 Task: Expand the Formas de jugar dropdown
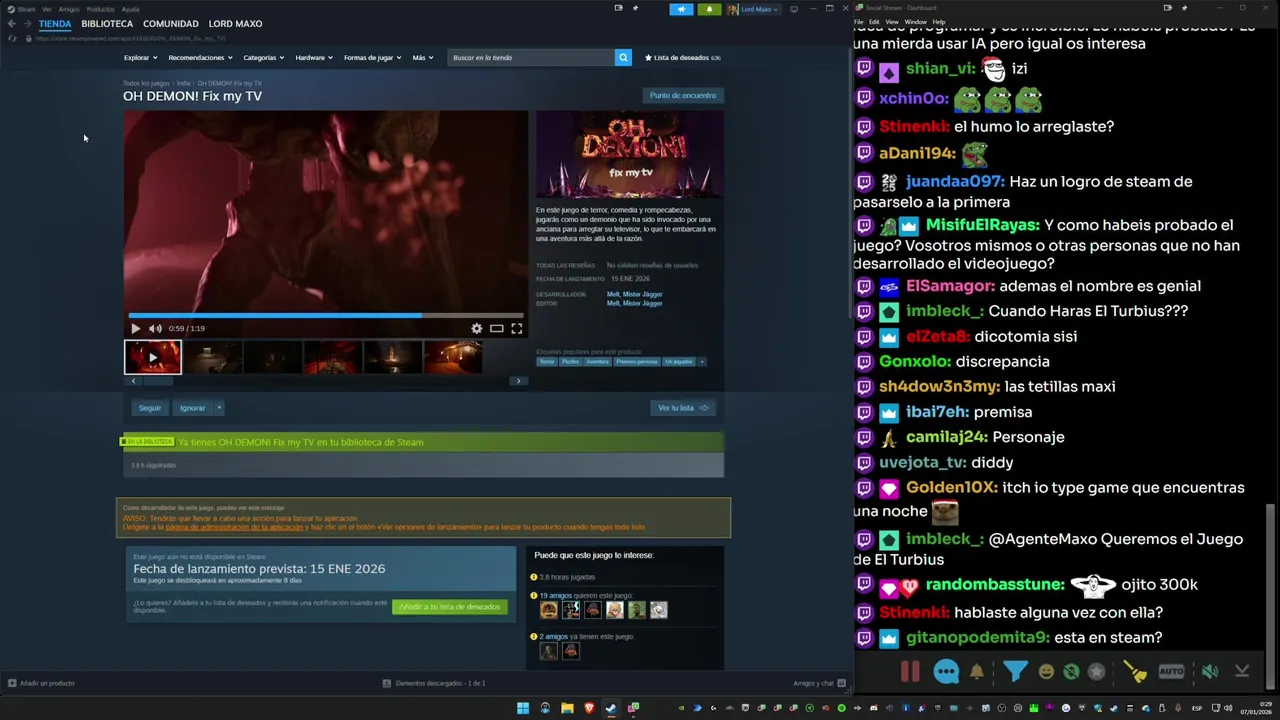[372, 58]
